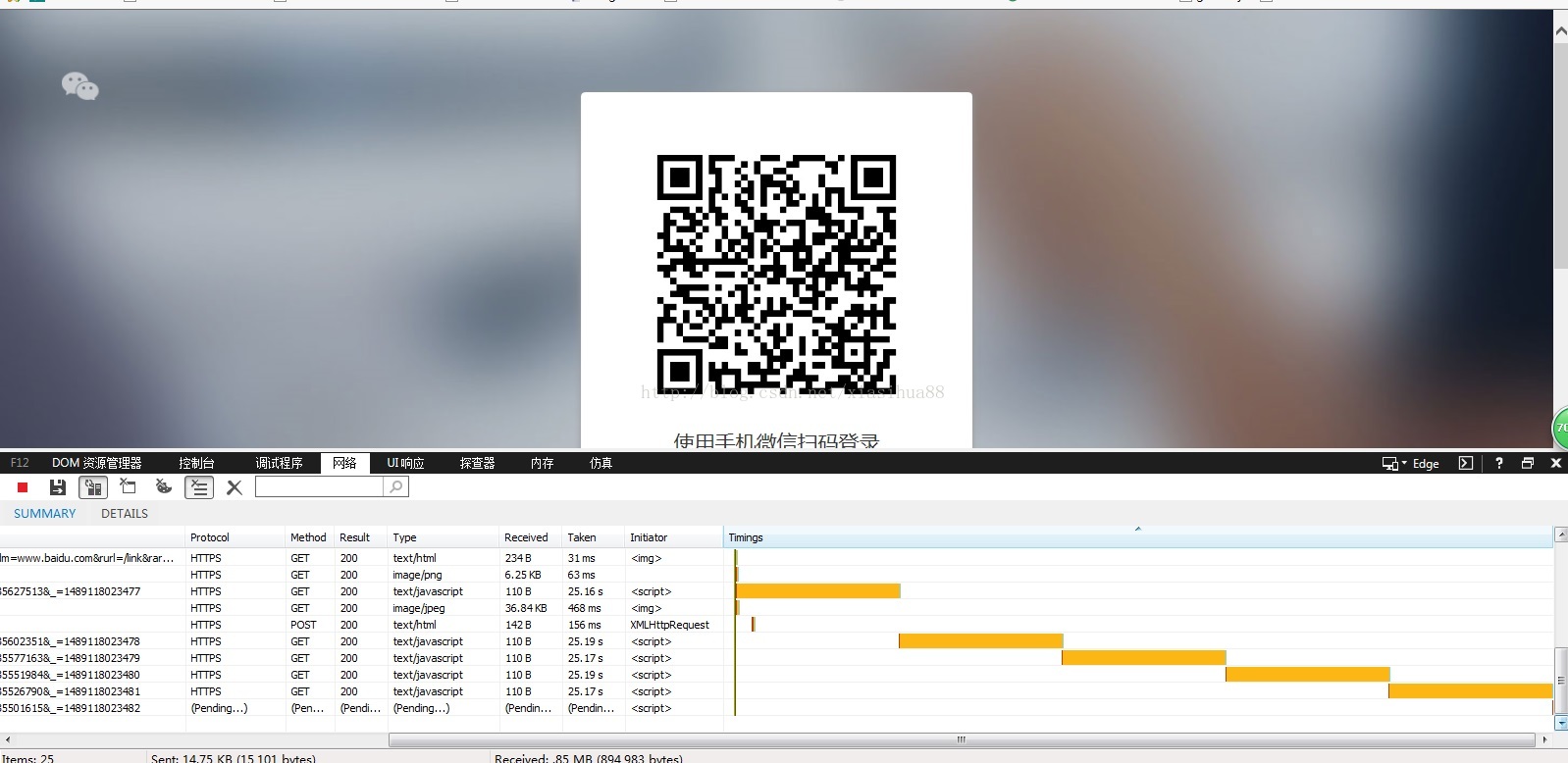
Task: Sort by Initiator column header
Action: 674,537
